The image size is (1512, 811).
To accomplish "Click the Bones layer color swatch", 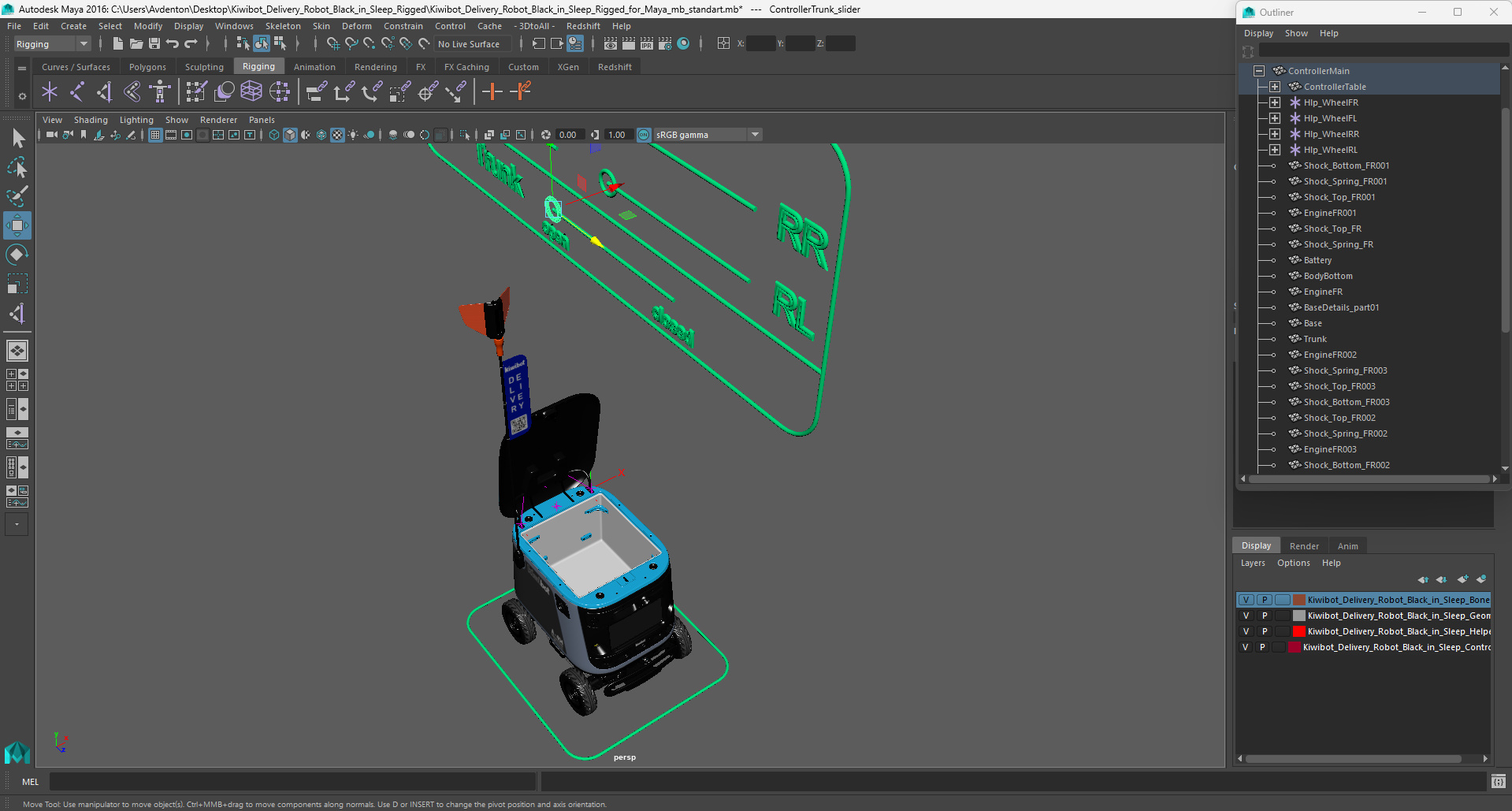I will pos(1299,600).
